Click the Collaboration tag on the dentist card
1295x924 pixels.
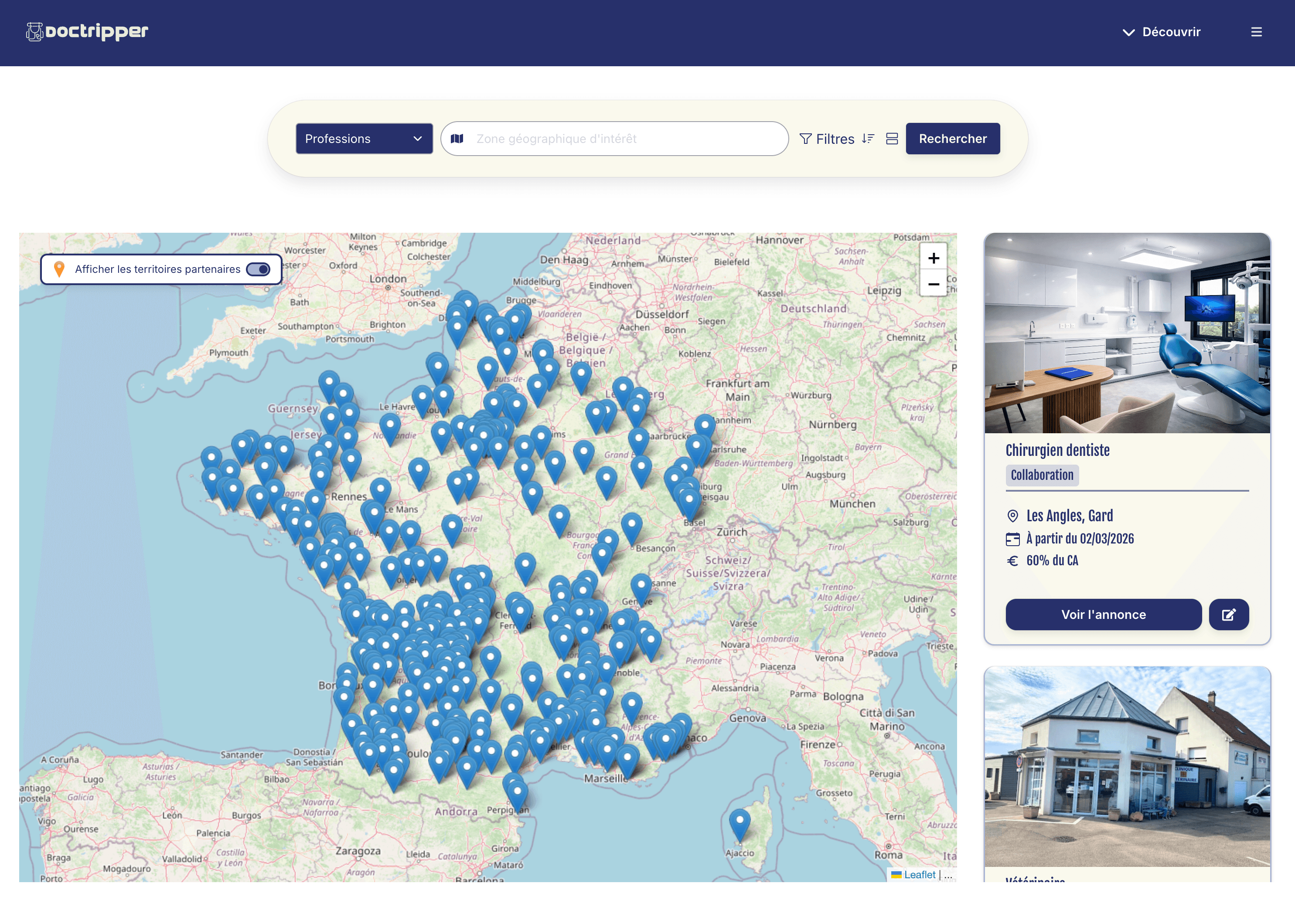coord(1042,475)
